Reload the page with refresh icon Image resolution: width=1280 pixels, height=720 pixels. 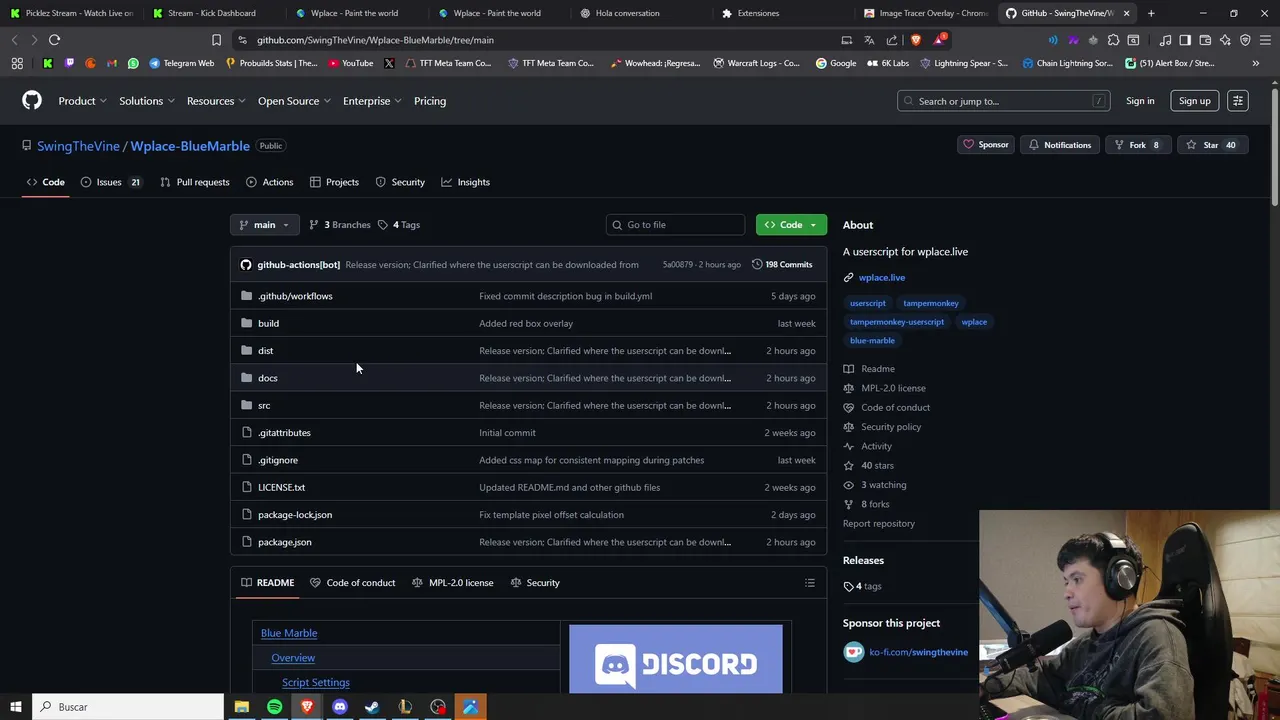click(x=54, y=40)
